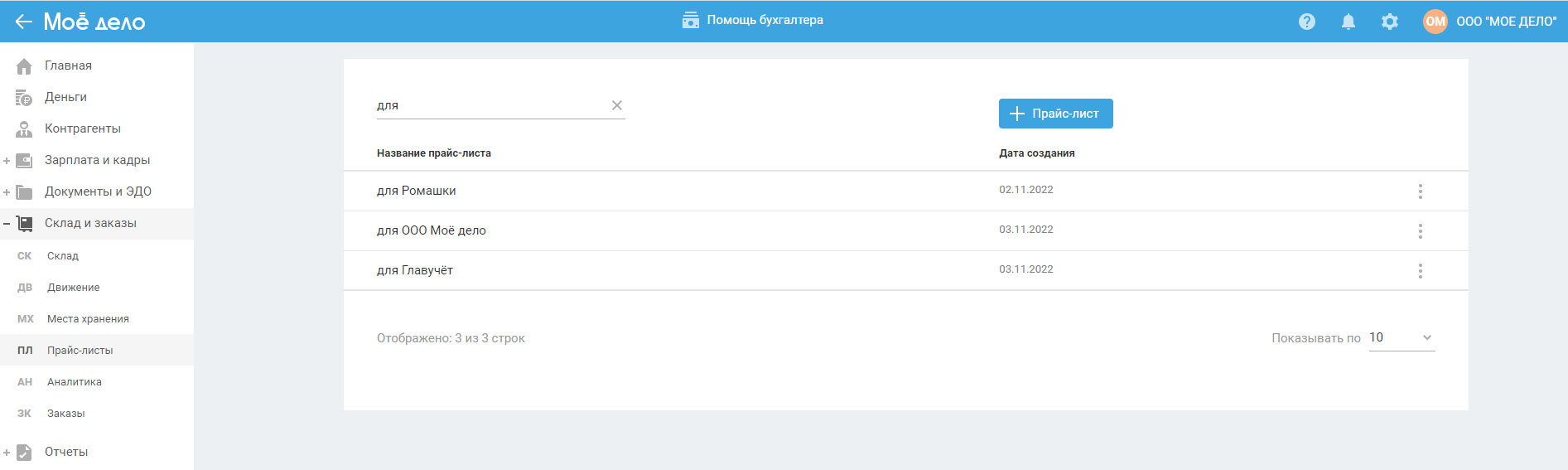
Task: Open notifications bell icon
Action: [1348, 22]
